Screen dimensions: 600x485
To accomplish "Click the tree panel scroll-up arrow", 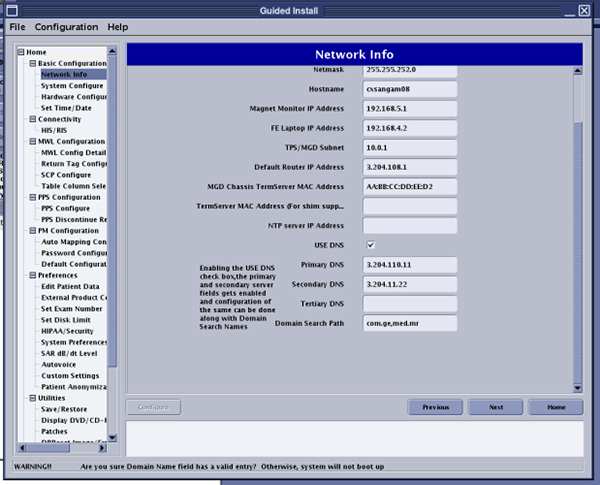I will 113,50.
